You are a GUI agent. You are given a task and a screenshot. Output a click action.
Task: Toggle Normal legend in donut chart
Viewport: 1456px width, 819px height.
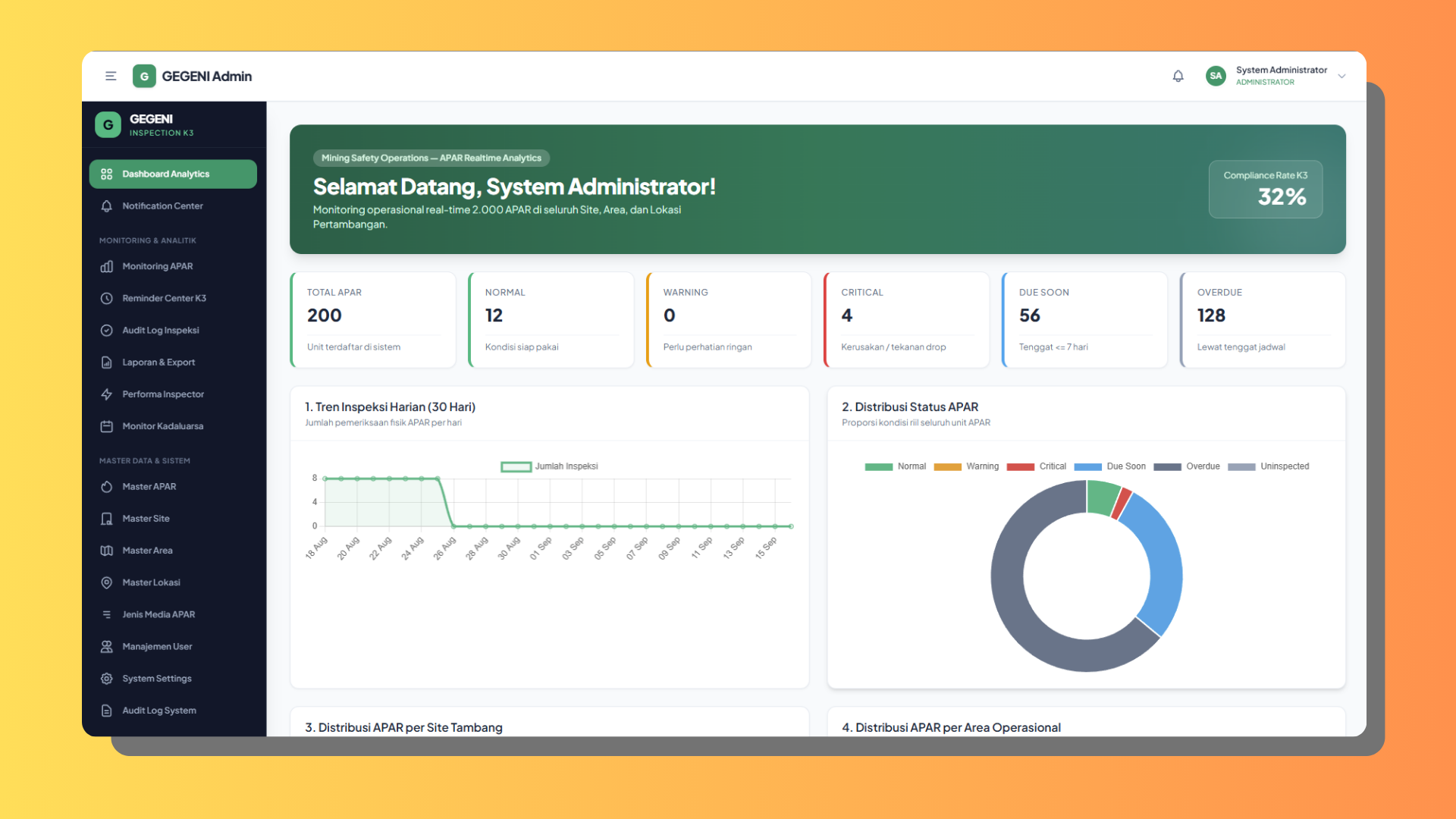click(896, 466)
